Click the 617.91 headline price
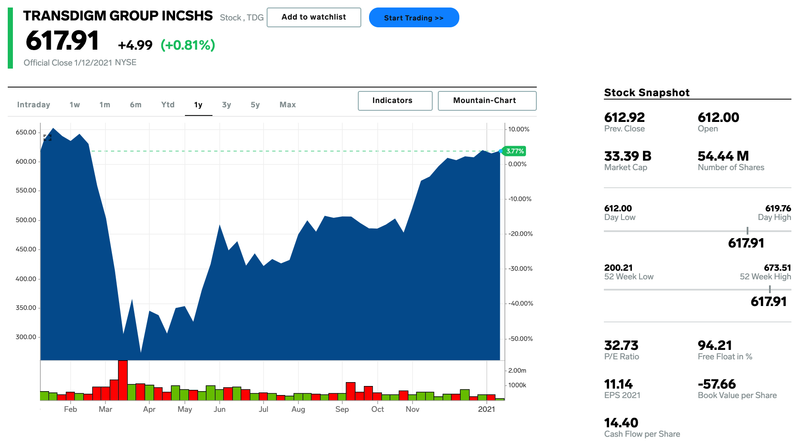Viewport: 800px width, 446px height. coord(62,41)
